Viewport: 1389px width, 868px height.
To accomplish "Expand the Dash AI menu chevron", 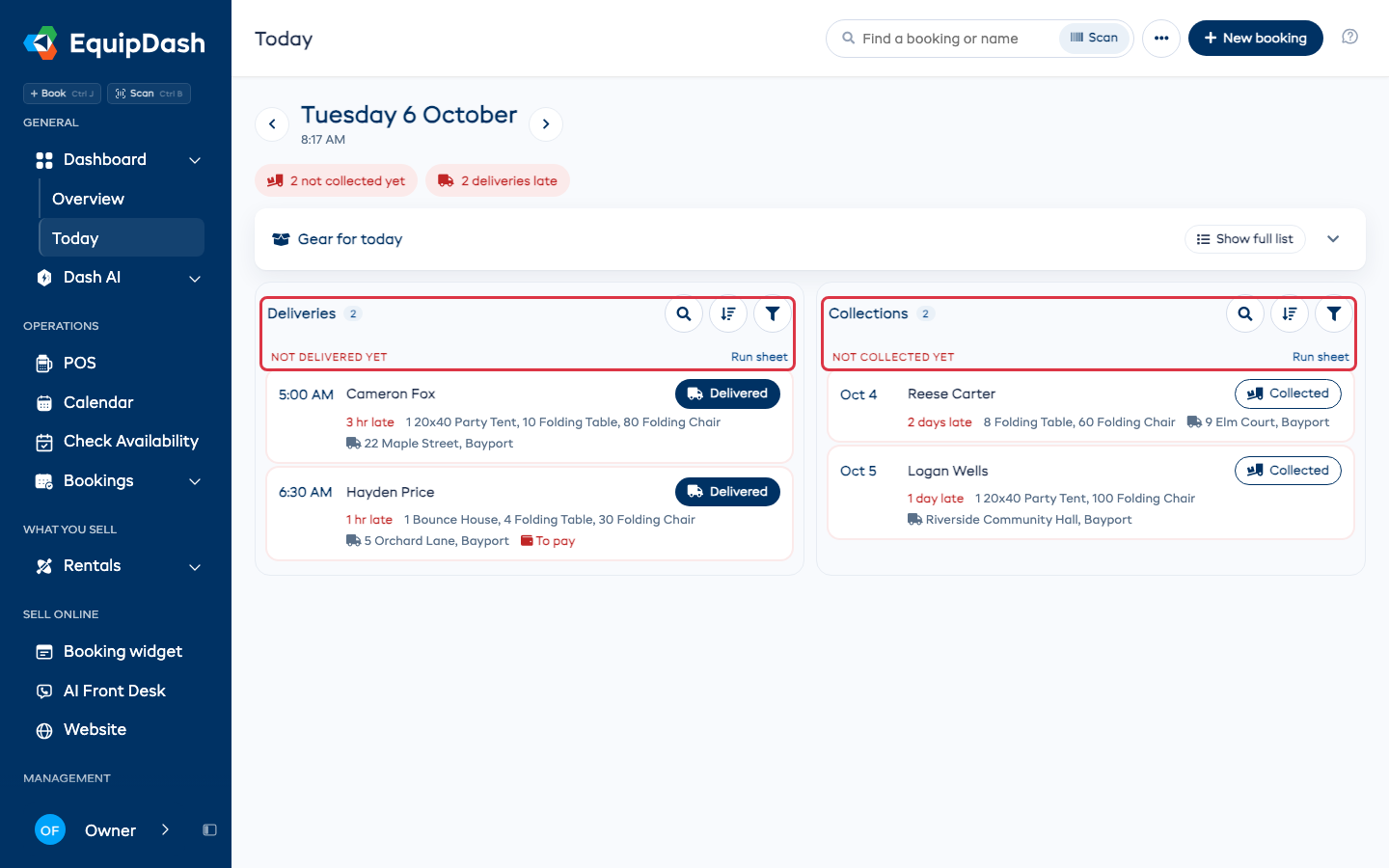I will pos(195,279).
